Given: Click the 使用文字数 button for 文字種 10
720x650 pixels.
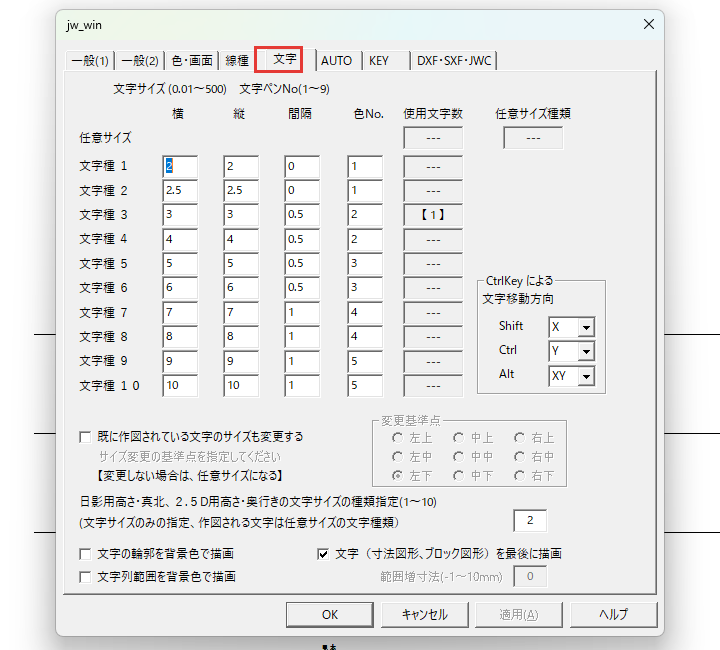Looking at the screenshot, I should pyautogui.click(x=433, y=386).
